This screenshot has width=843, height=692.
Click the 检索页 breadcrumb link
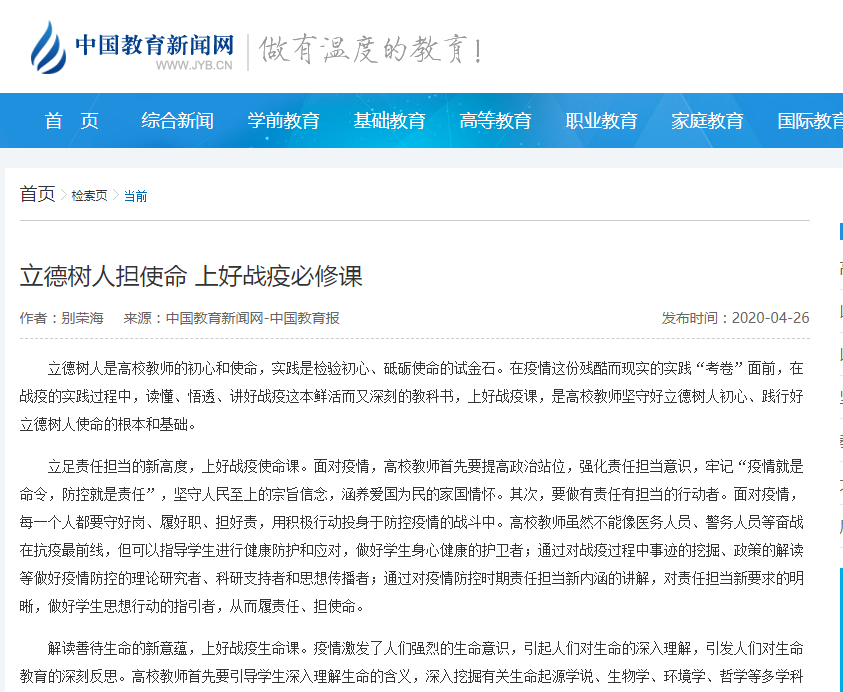89,196
